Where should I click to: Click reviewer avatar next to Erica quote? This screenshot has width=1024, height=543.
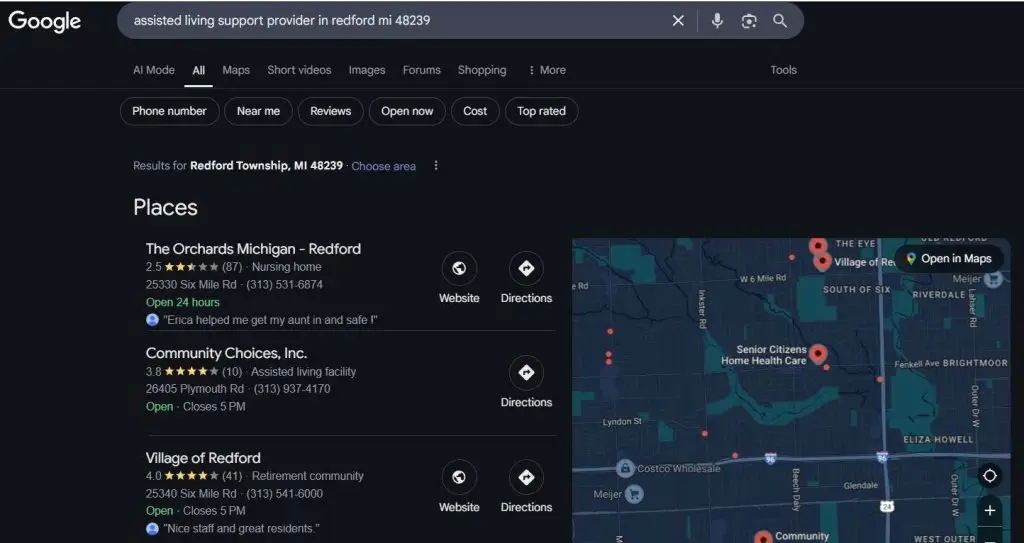[x=152, y=320]
